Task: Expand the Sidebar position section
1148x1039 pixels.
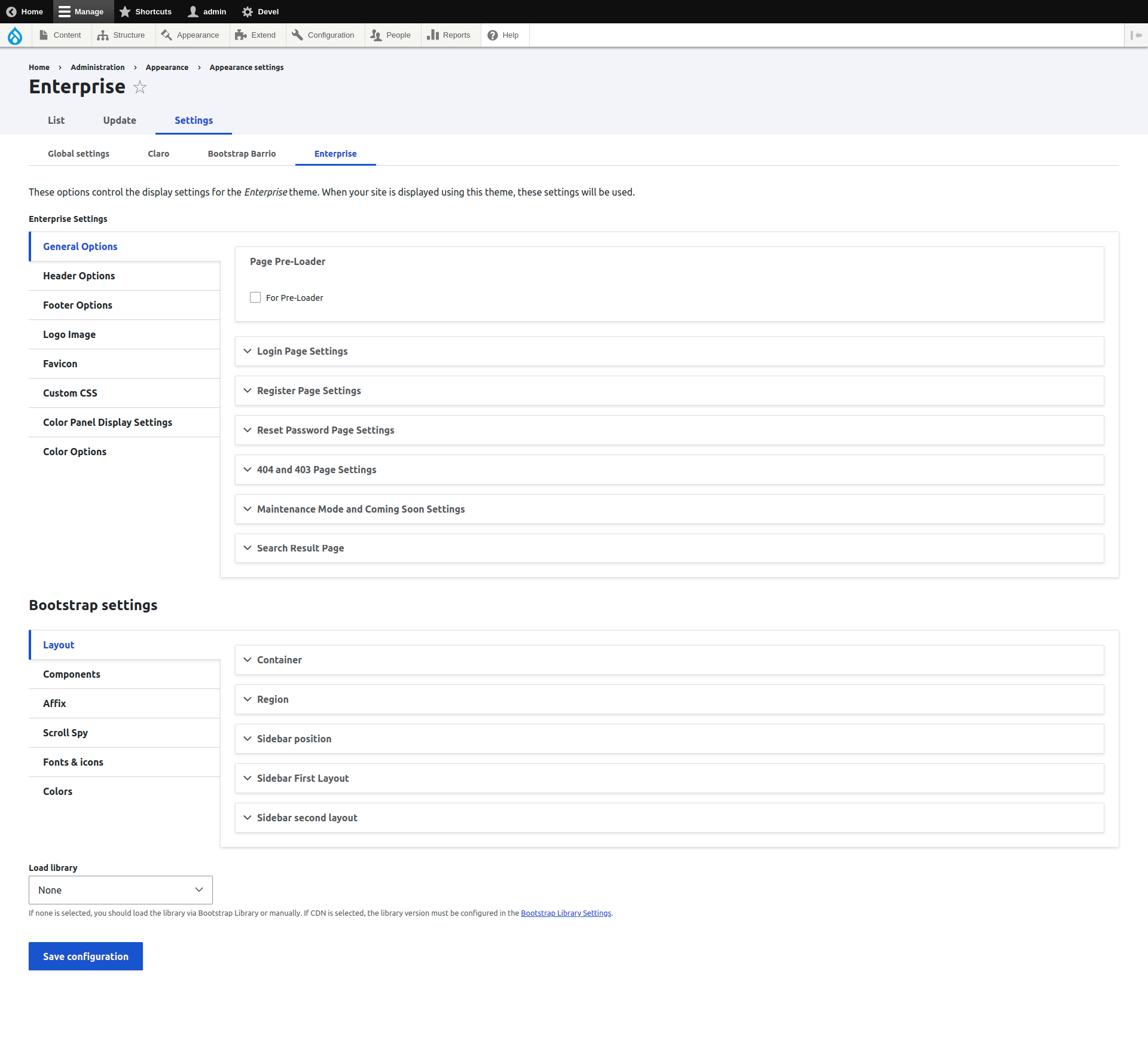Action: [294, 739]
